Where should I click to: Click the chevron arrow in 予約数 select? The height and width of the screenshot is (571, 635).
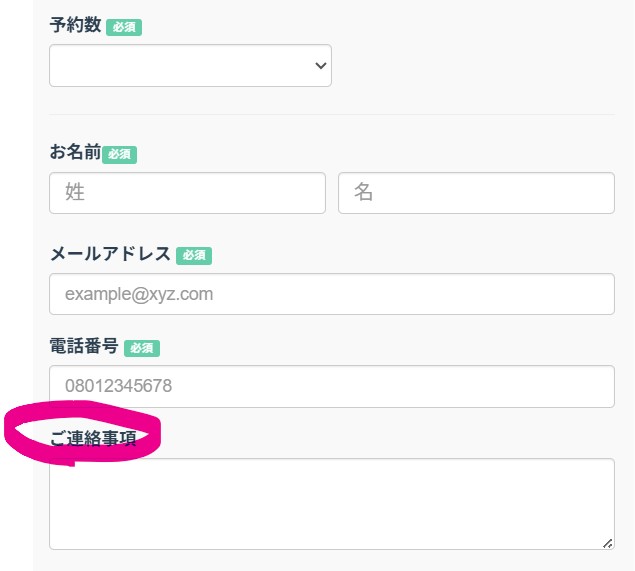pyautogui.click(x=321, y=66)
